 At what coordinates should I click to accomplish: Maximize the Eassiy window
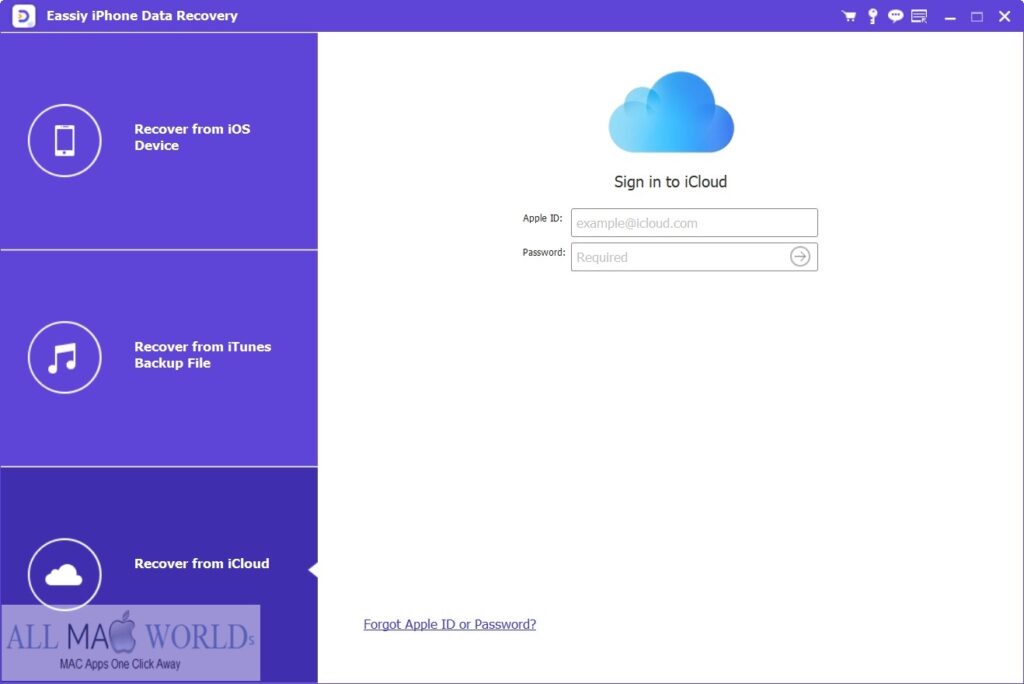[977, 17]
